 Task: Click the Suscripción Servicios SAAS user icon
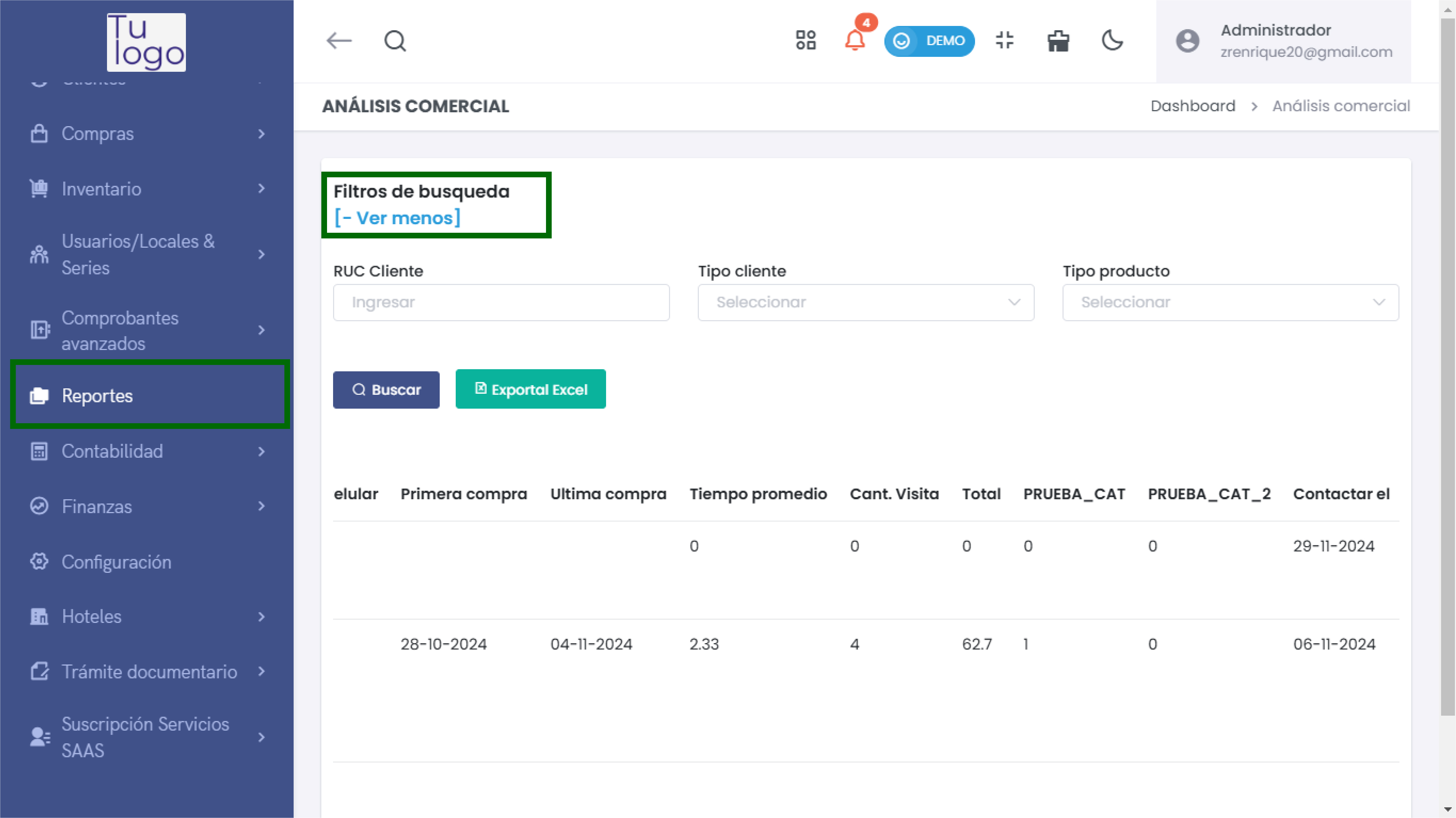coord(39,737)
